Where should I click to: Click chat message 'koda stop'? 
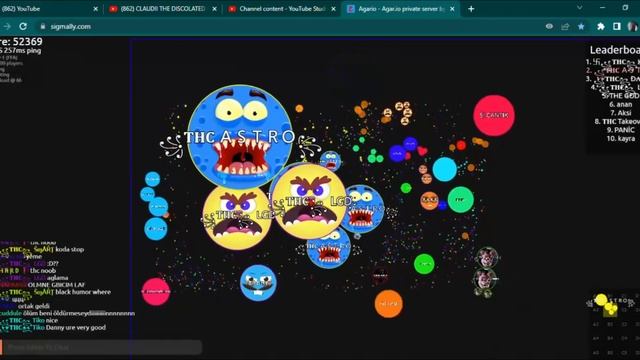(x=69, y=249)
